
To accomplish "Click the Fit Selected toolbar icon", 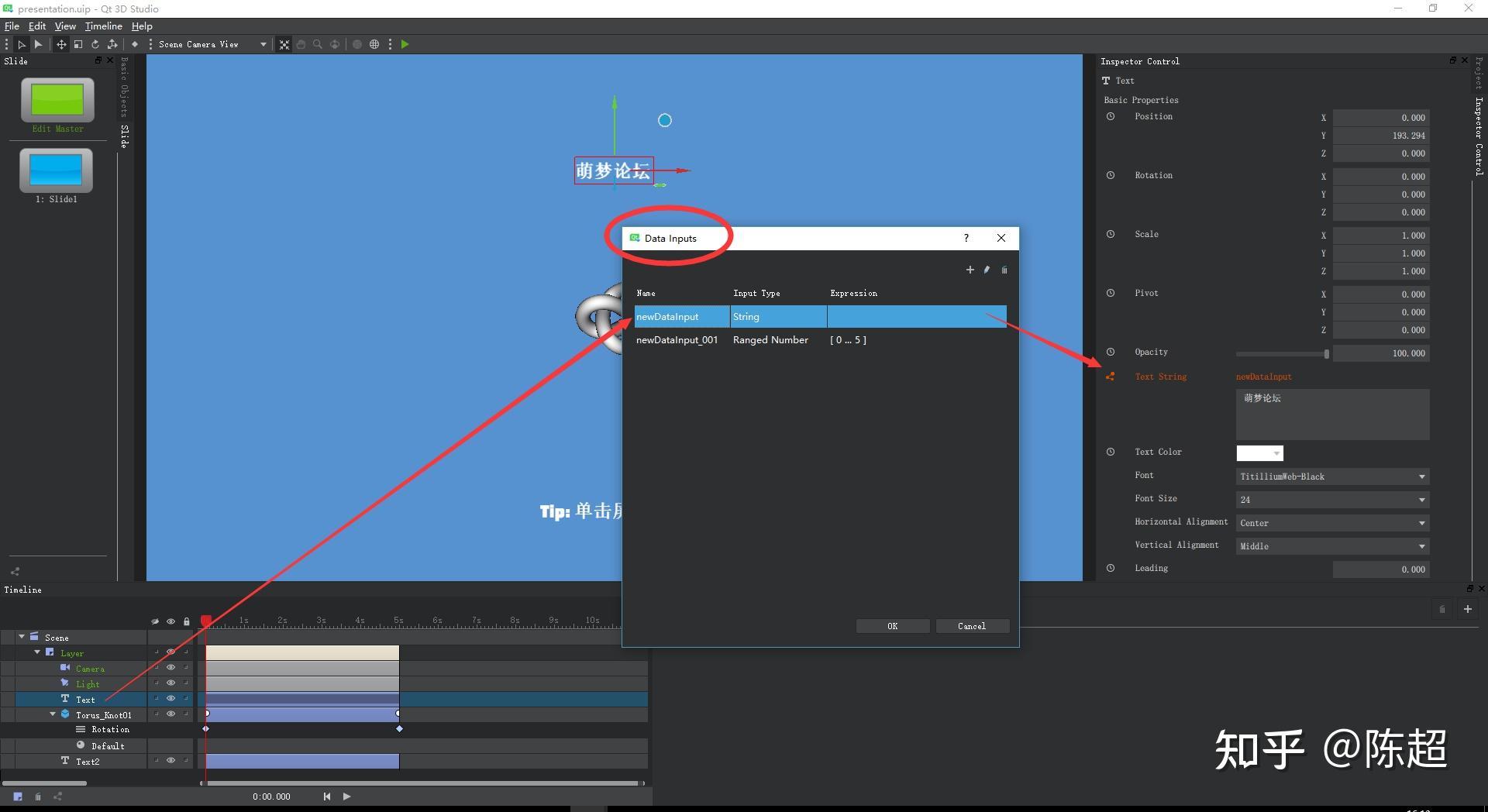I will click(284, 44).
